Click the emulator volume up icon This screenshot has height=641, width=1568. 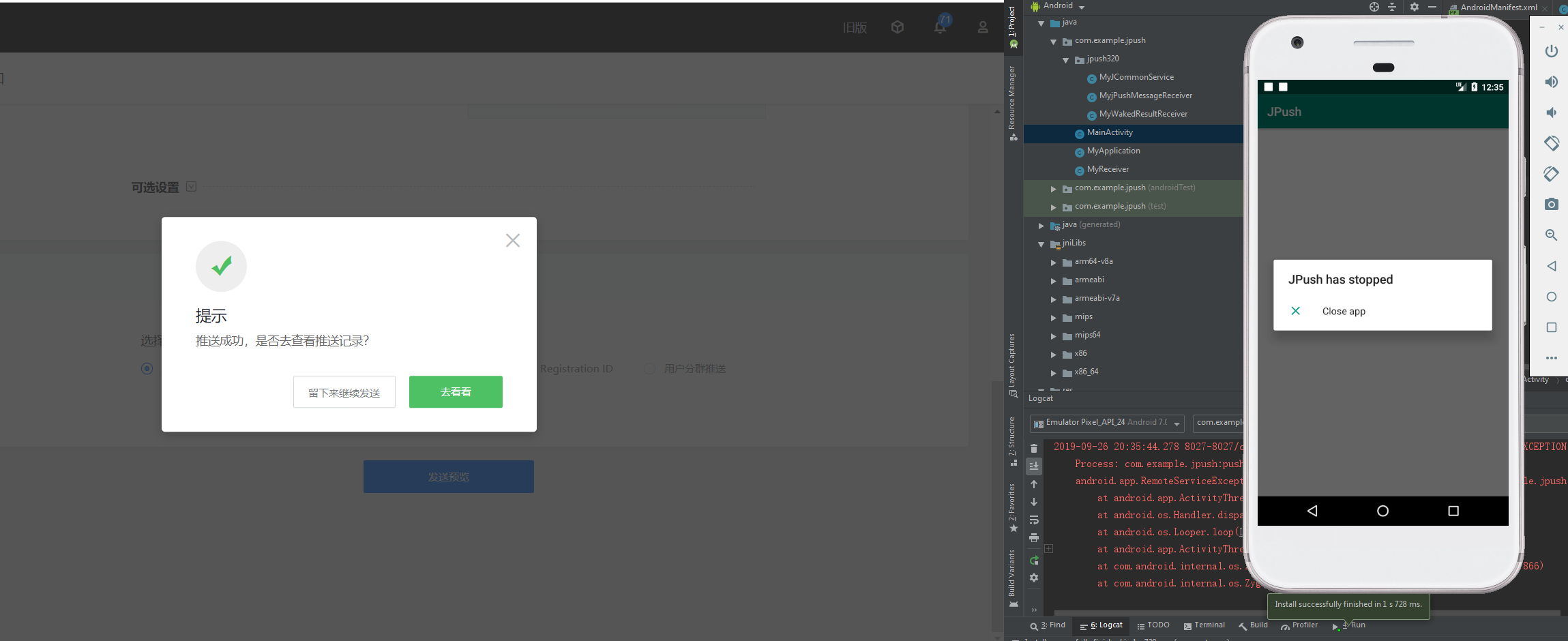pos(1551,82)
